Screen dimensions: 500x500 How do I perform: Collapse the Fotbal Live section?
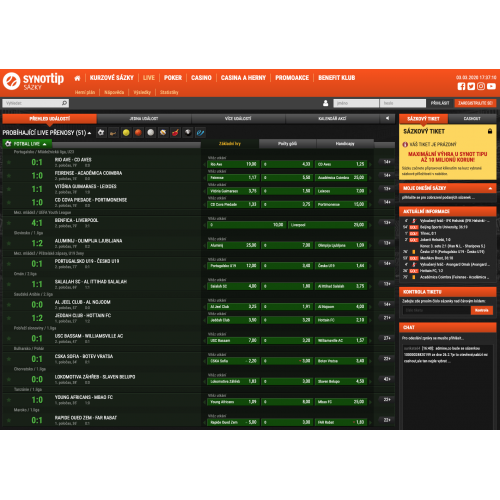pyautogui.click(x=44, y=144)
